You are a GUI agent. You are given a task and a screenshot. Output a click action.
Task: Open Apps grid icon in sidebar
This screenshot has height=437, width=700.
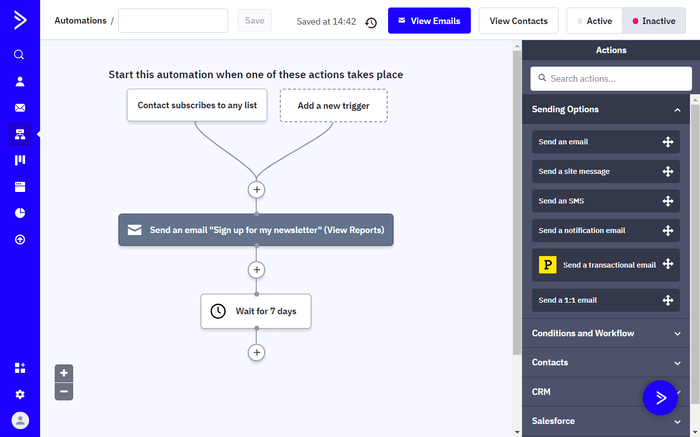point(20,368)
